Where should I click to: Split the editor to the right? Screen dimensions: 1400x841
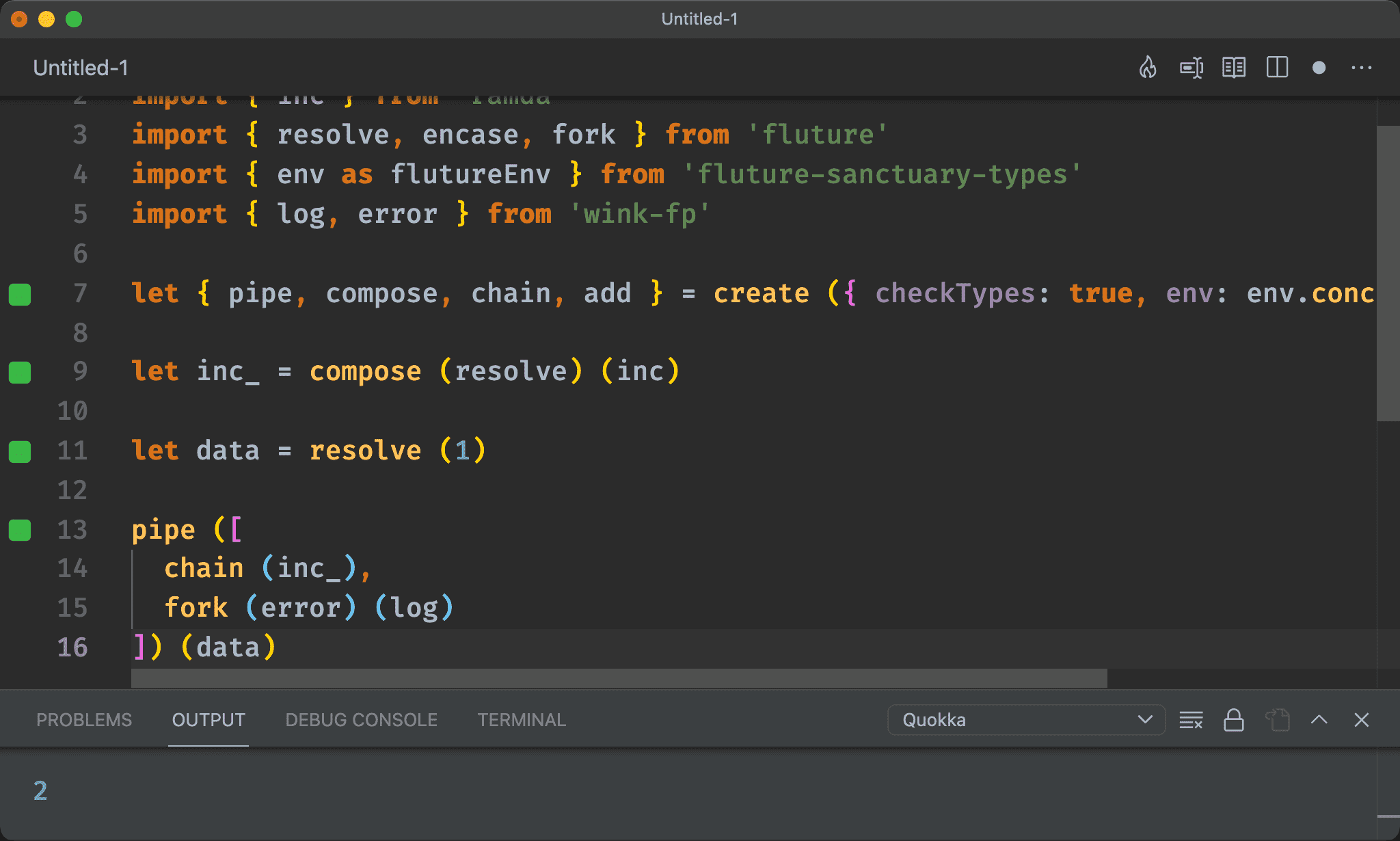click(x=1277, y=68)
